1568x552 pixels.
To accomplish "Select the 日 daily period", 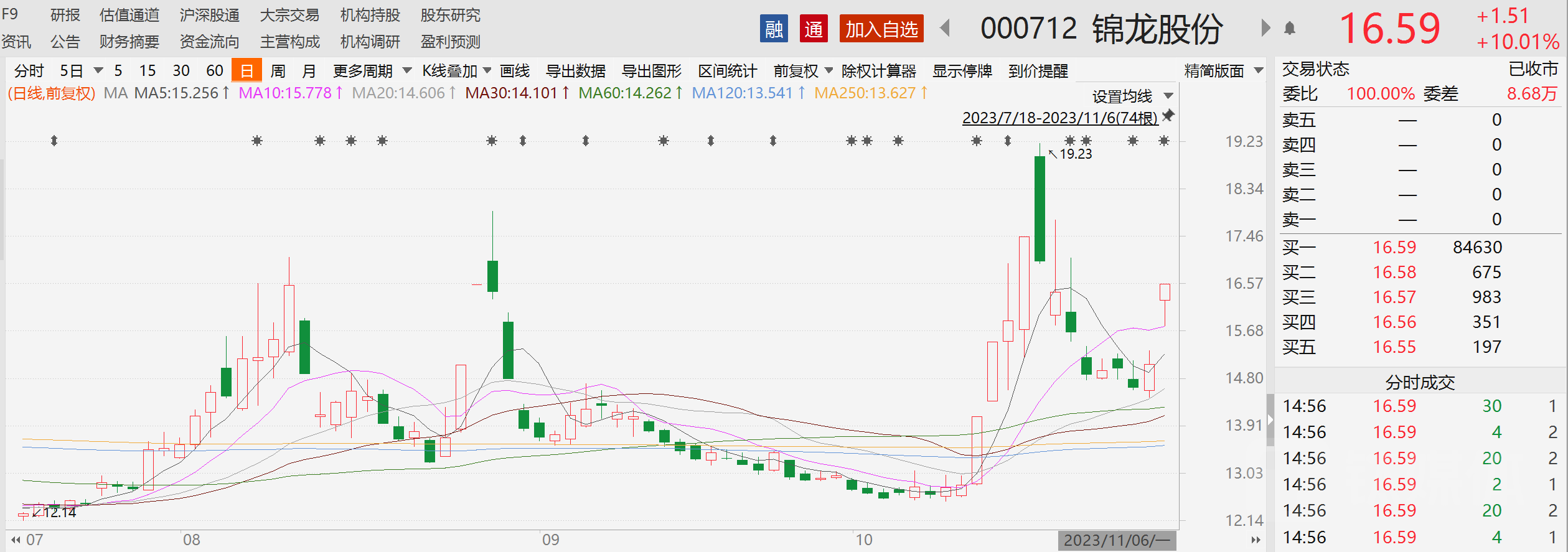I will pyautogui.click(x=246, y=70).
